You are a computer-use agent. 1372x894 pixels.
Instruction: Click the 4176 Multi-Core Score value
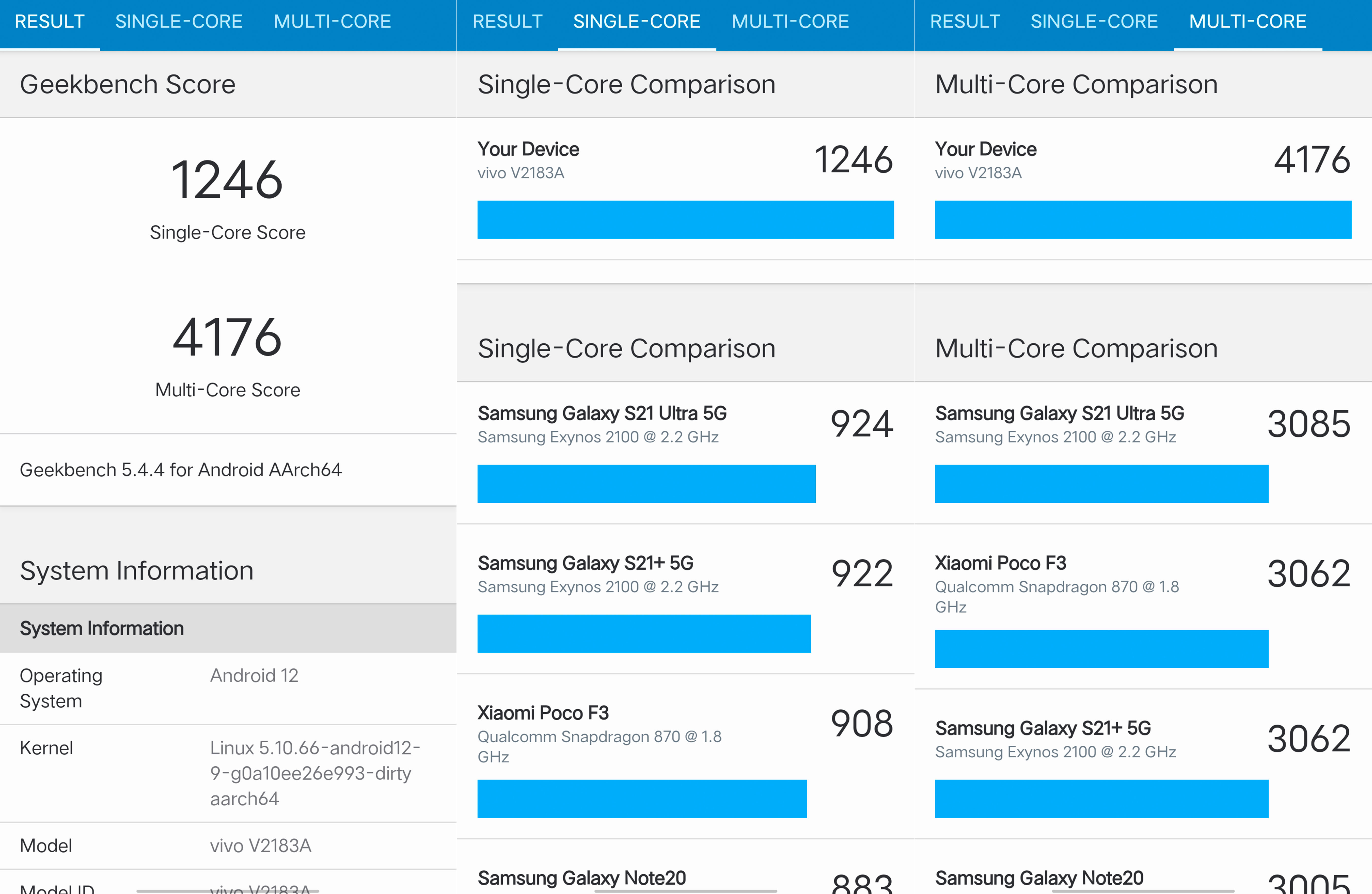pyautogui.click(x=227, y=337)
